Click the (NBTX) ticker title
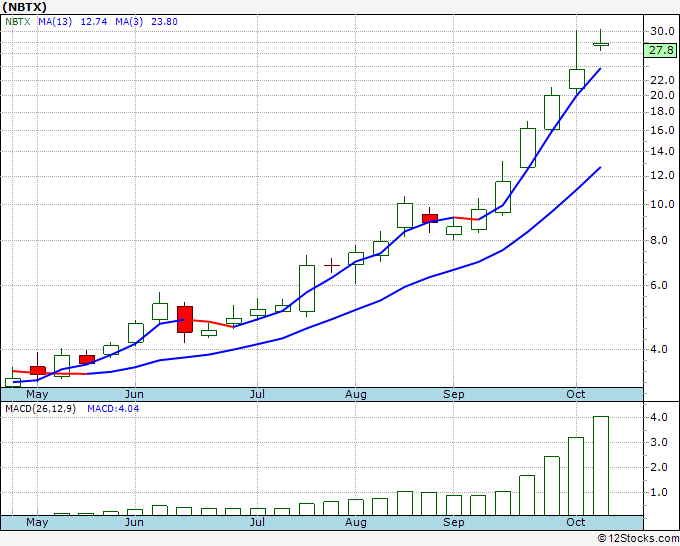 click(29, 6)
